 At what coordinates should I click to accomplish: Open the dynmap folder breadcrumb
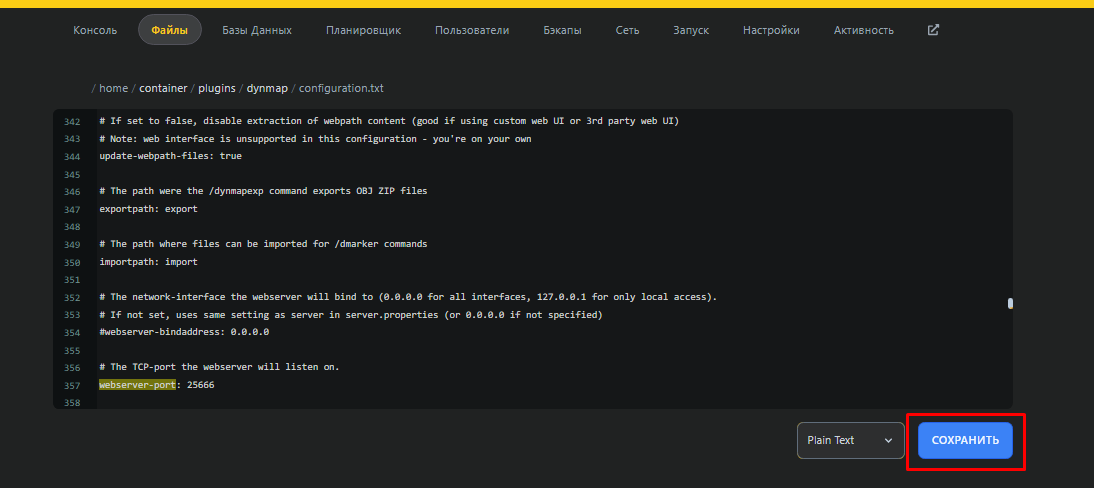pyautogui.click(x=267, y=88)
